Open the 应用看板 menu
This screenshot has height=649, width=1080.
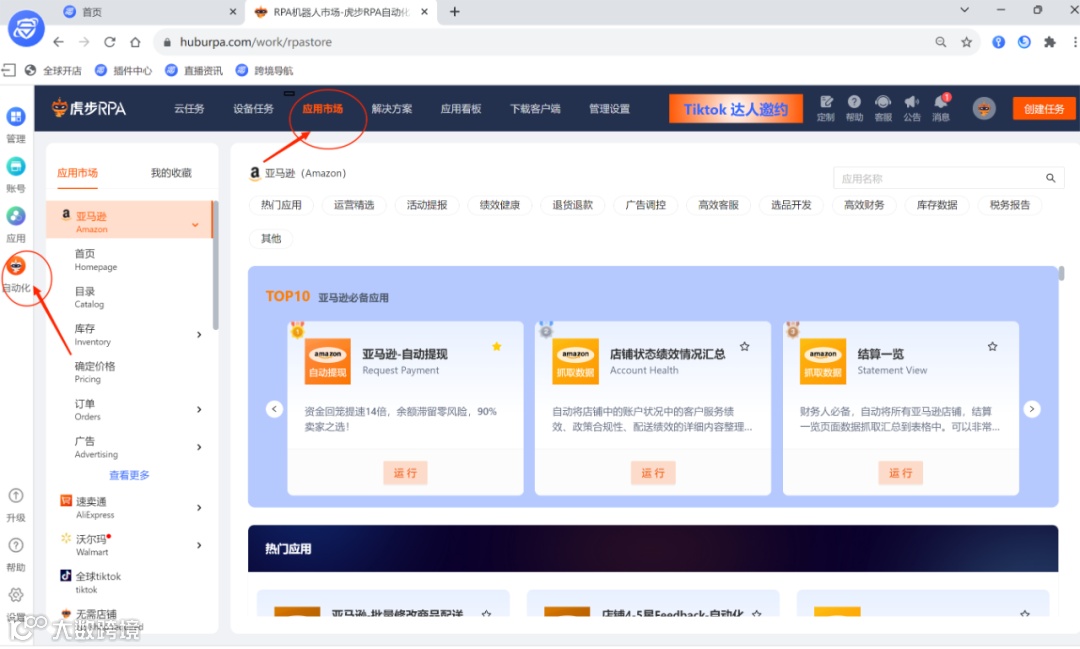[x=461, y=108]
